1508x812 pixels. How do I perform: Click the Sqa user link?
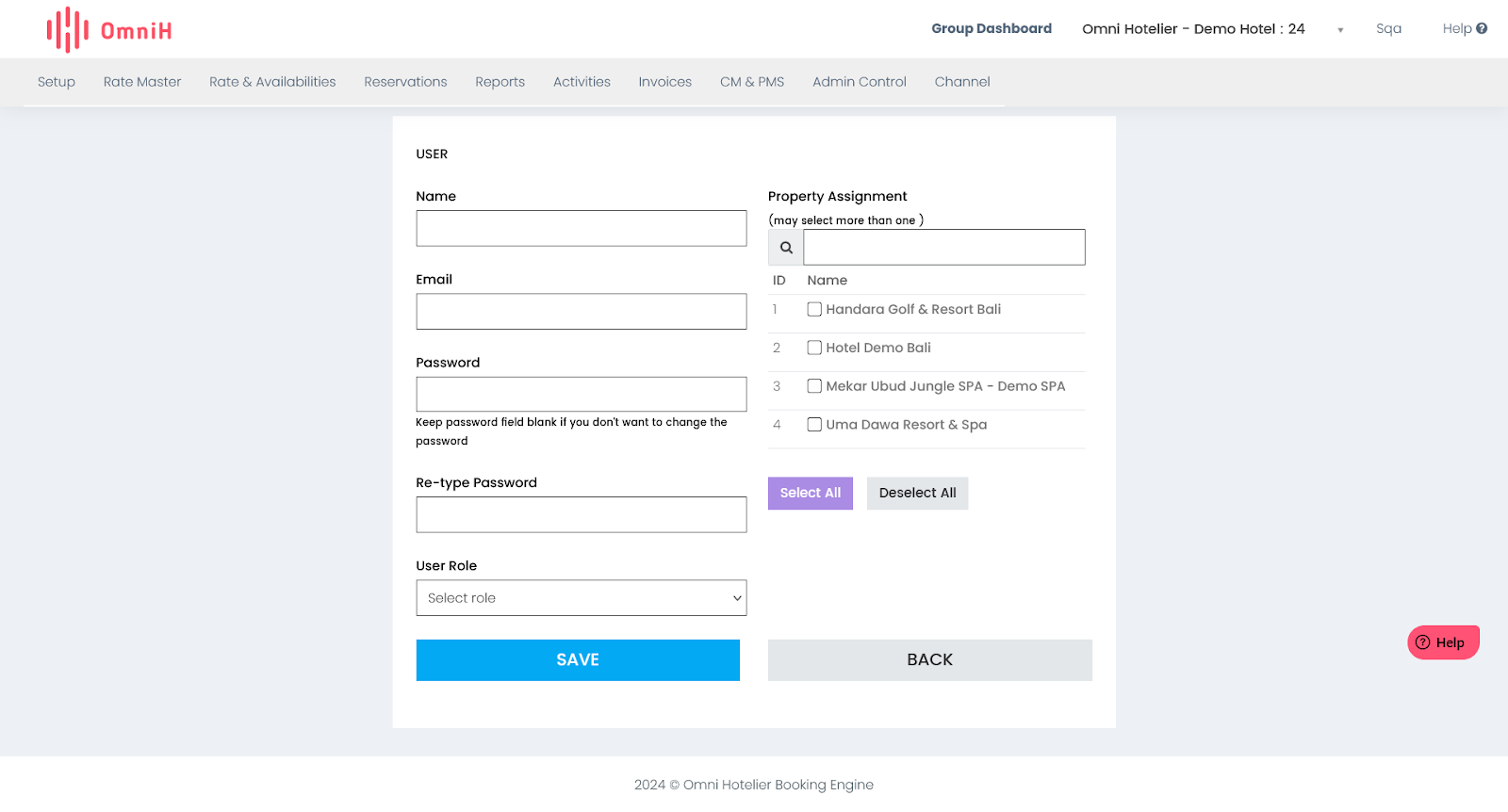click(x=1388, y=28)
